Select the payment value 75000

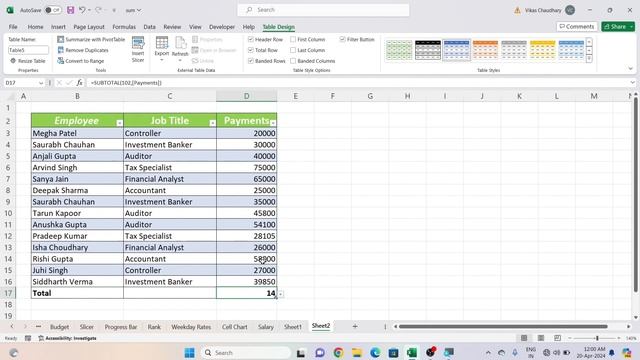pyautogui.click(x=247, y=168)
